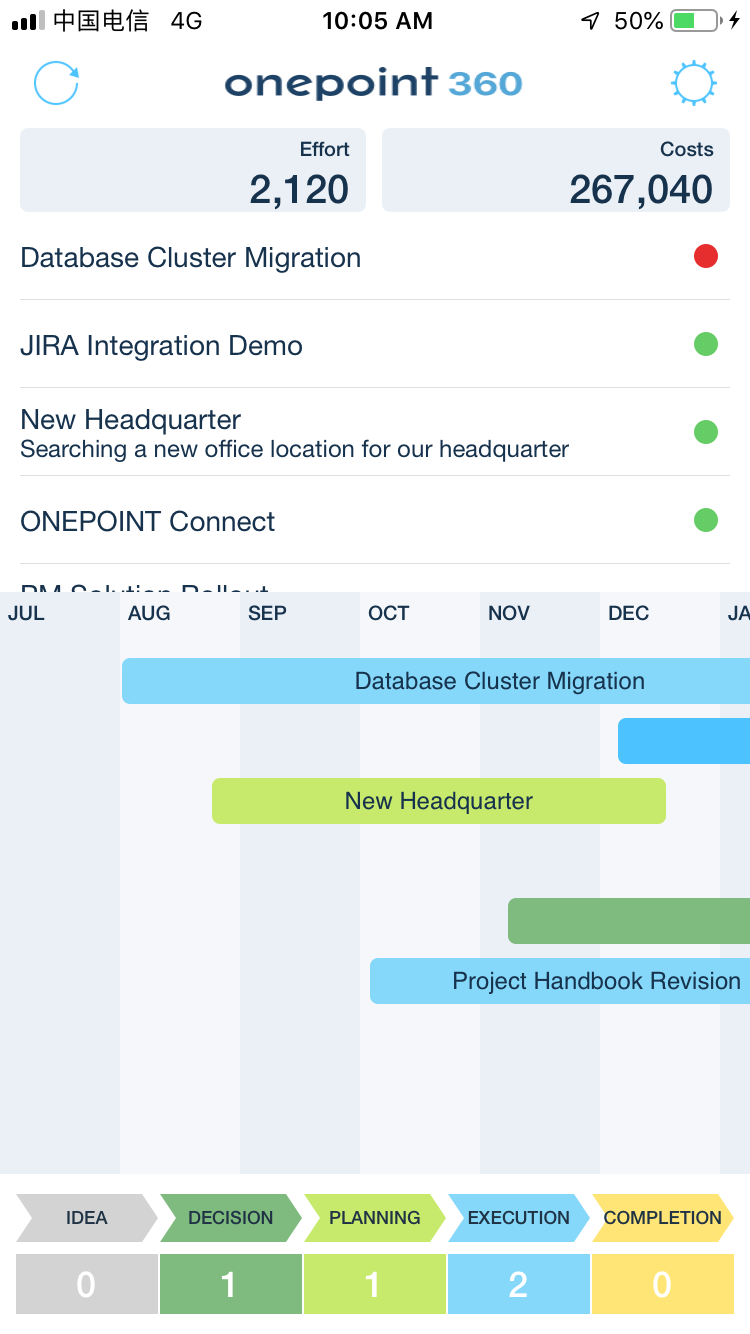750x1334 pixels.
Task: Filter by IDEA phase
Action: [x=87, y=1218]
